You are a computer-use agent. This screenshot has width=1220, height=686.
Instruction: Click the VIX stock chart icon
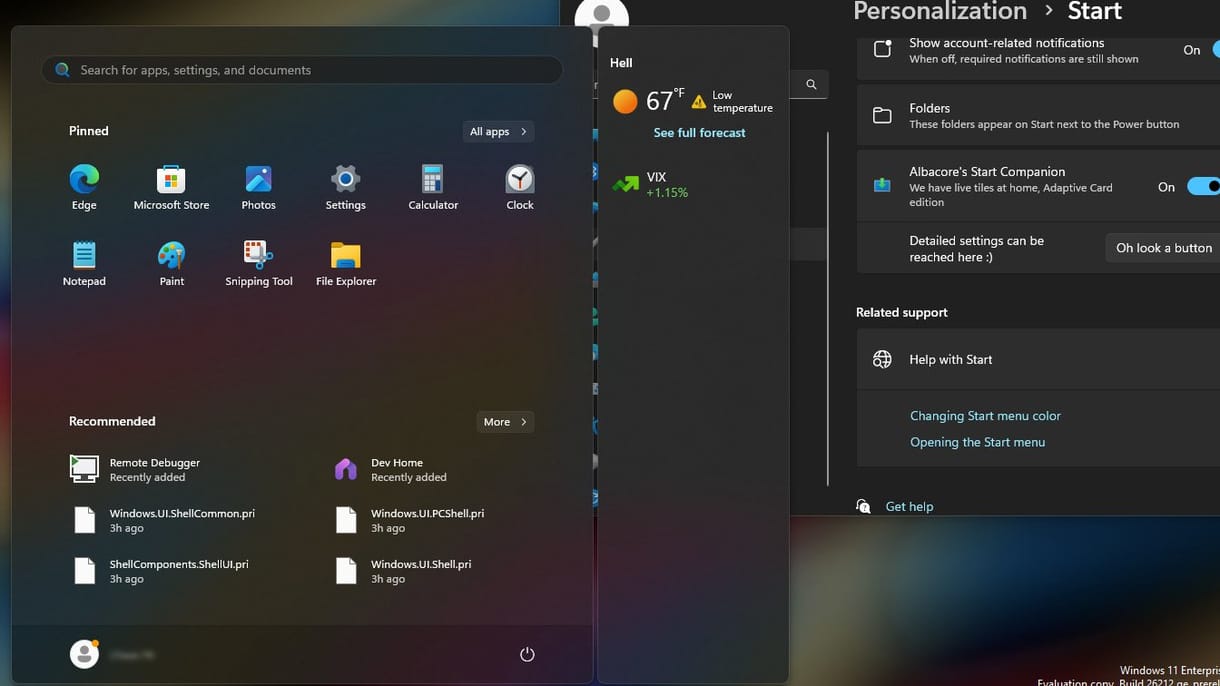(x=626, y=184)
